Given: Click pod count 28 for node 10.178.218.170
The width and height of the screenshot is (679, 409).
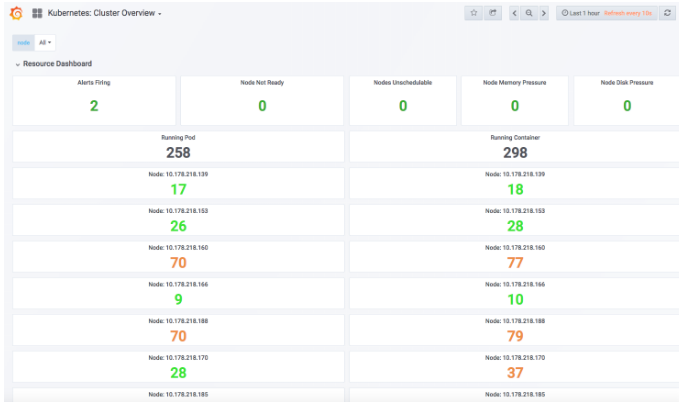Looking at the screenshot, I should pyautogui.click(x=178, y=373).
